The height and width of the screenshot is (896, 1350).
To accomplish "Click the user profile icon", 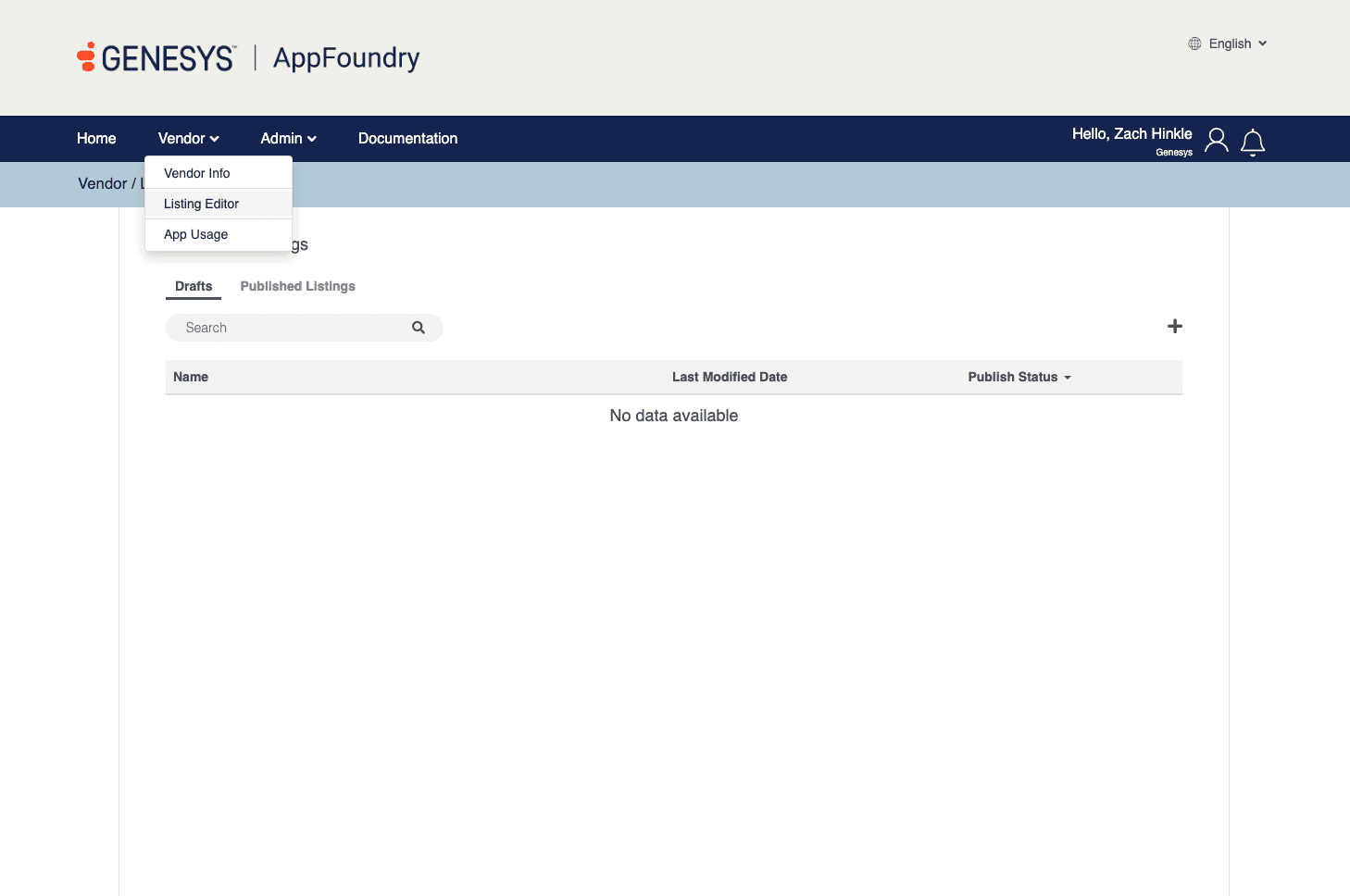I will click(x=1216, y=140).
